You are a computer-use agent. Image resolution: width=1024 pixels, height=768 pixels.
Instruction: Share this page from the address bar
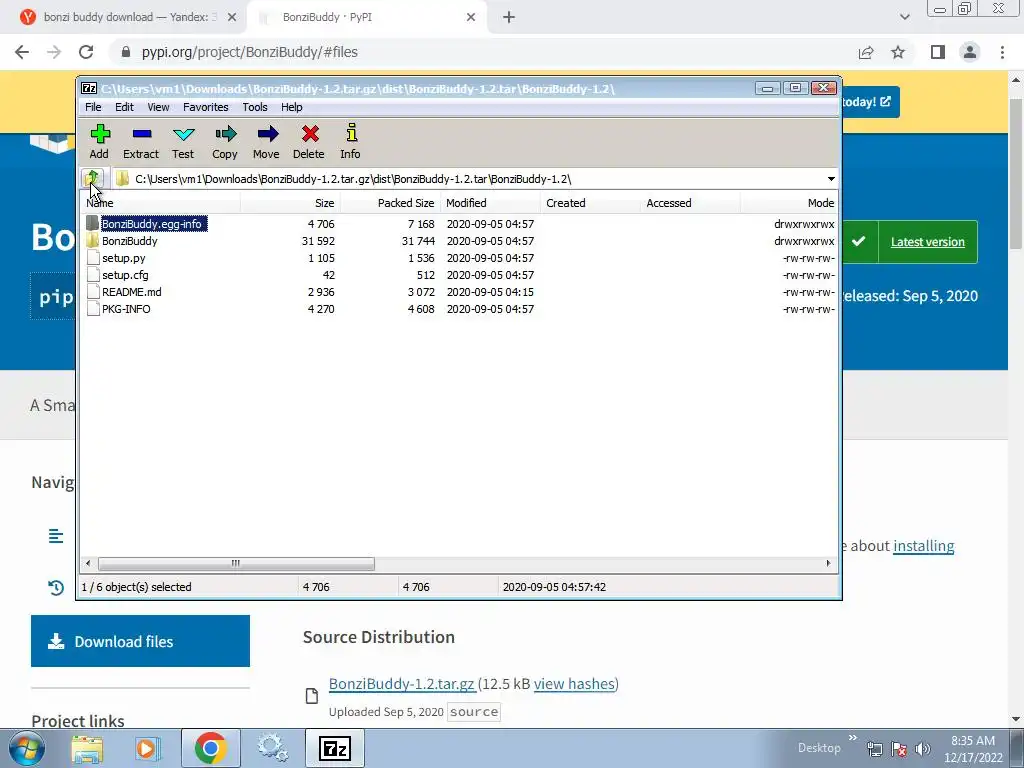pos(866,52)
